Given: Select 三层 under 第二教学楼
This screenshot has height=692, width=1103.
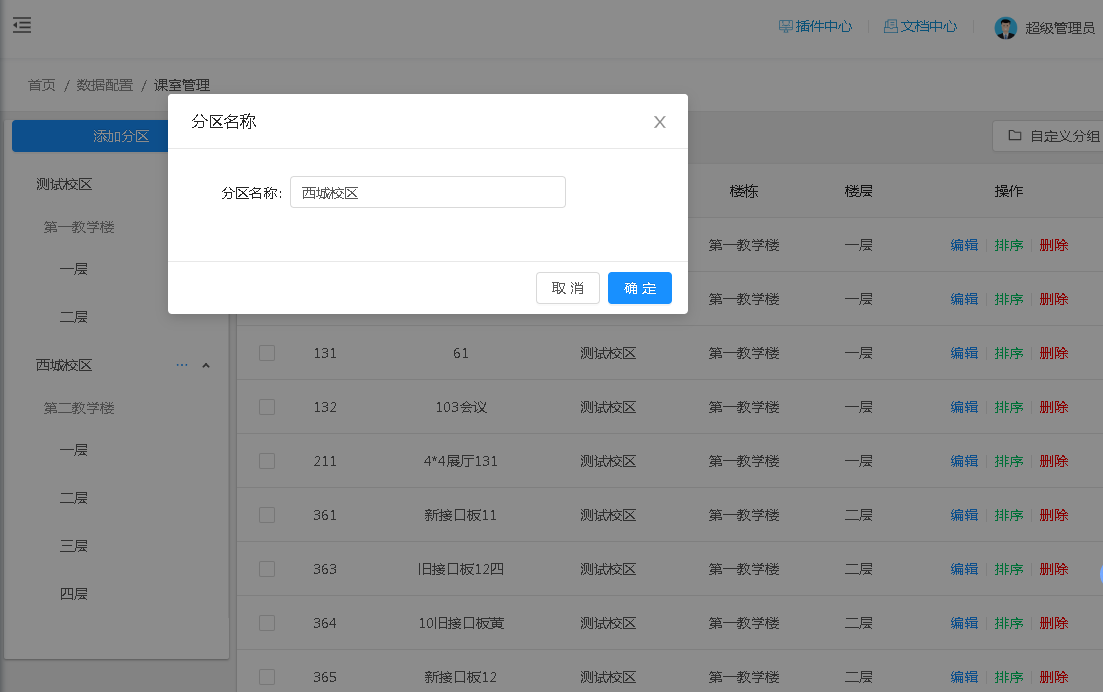Looking at the screenshot, I should (74, 546).
